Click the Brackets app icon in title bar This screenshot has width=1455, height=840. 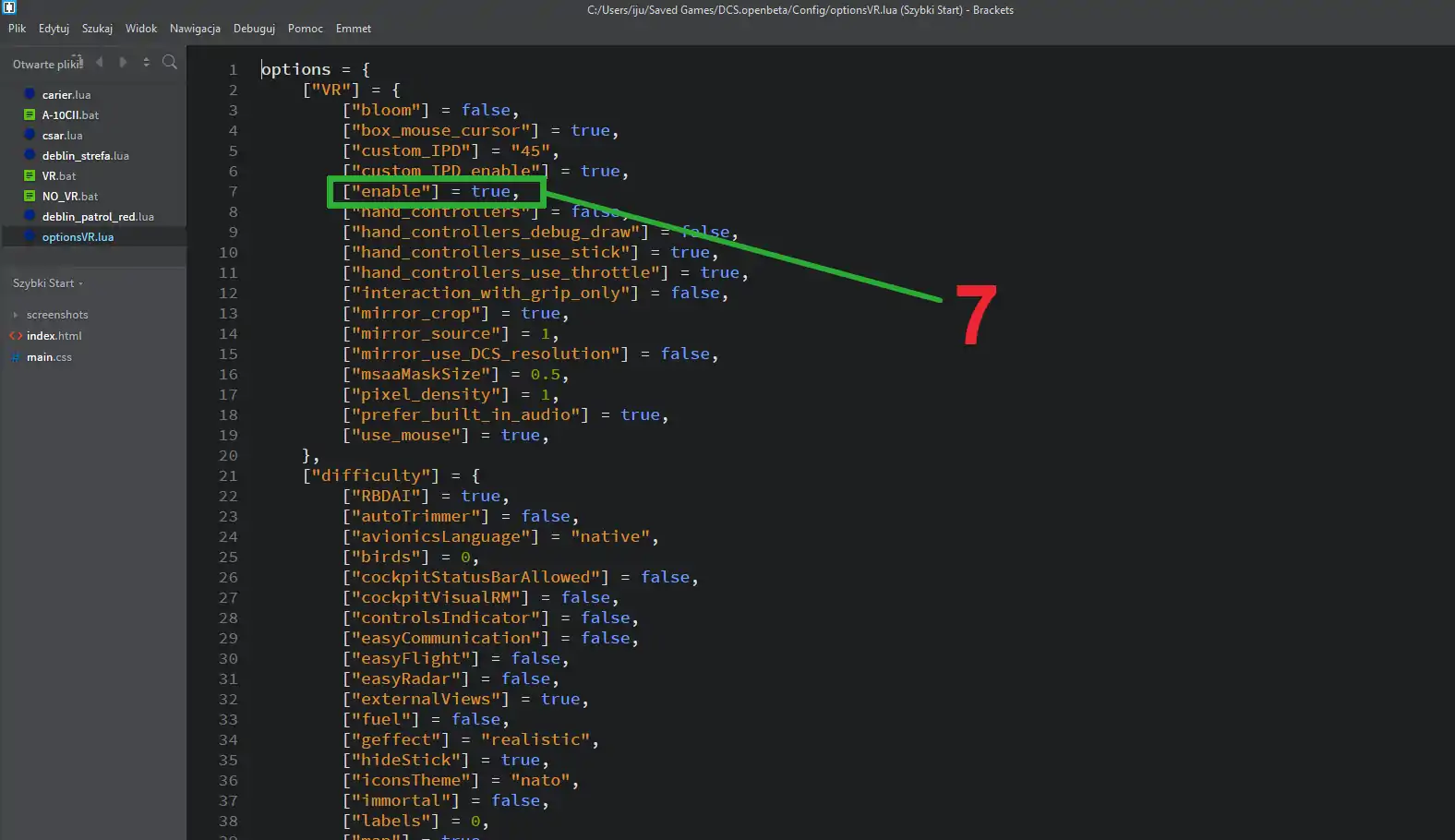pyautogui.click(x=9, y=7)
